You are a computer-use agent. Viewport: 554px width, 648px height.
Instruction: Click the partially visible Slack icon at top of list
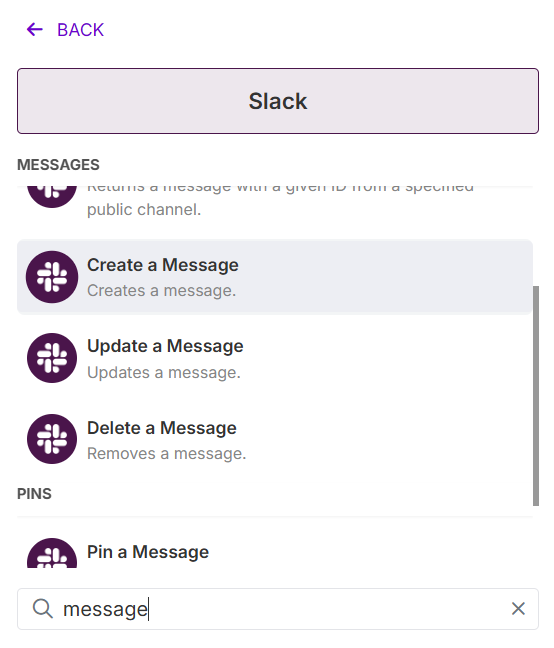(x=52, y=197)
